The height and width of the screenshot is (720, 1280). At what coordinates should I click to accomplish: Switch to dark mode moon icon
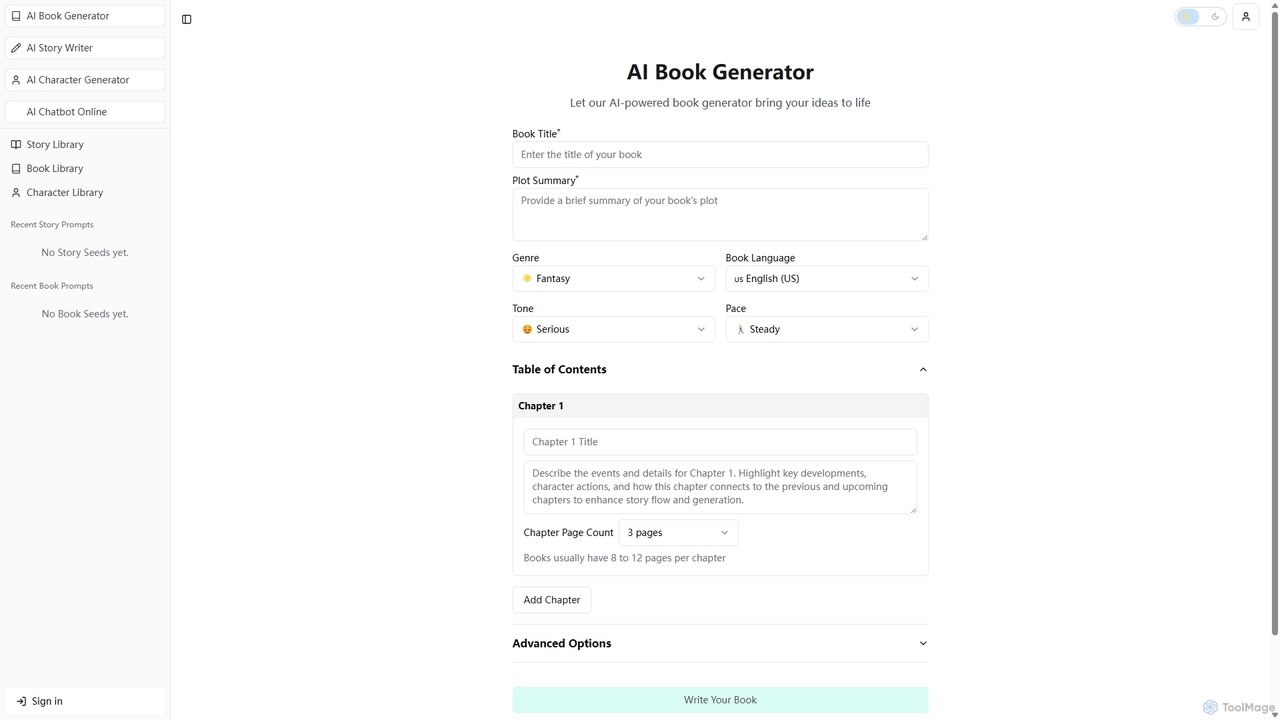tap(1215, 17)
